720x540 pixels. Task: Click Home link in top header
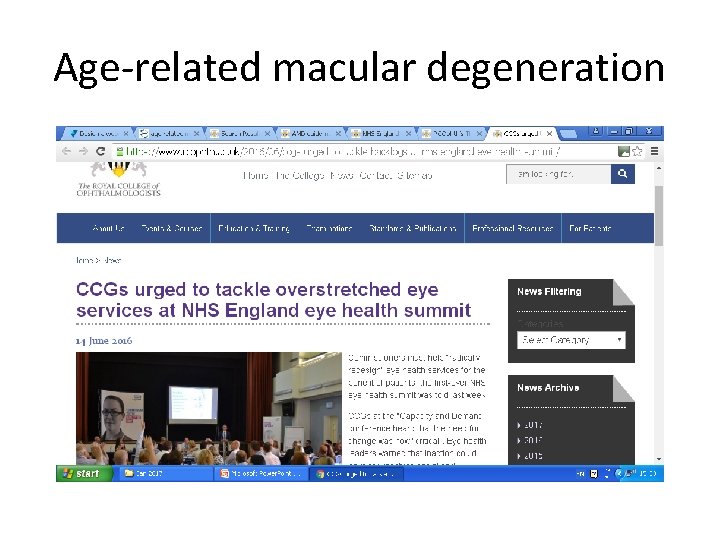pos(255,175)
